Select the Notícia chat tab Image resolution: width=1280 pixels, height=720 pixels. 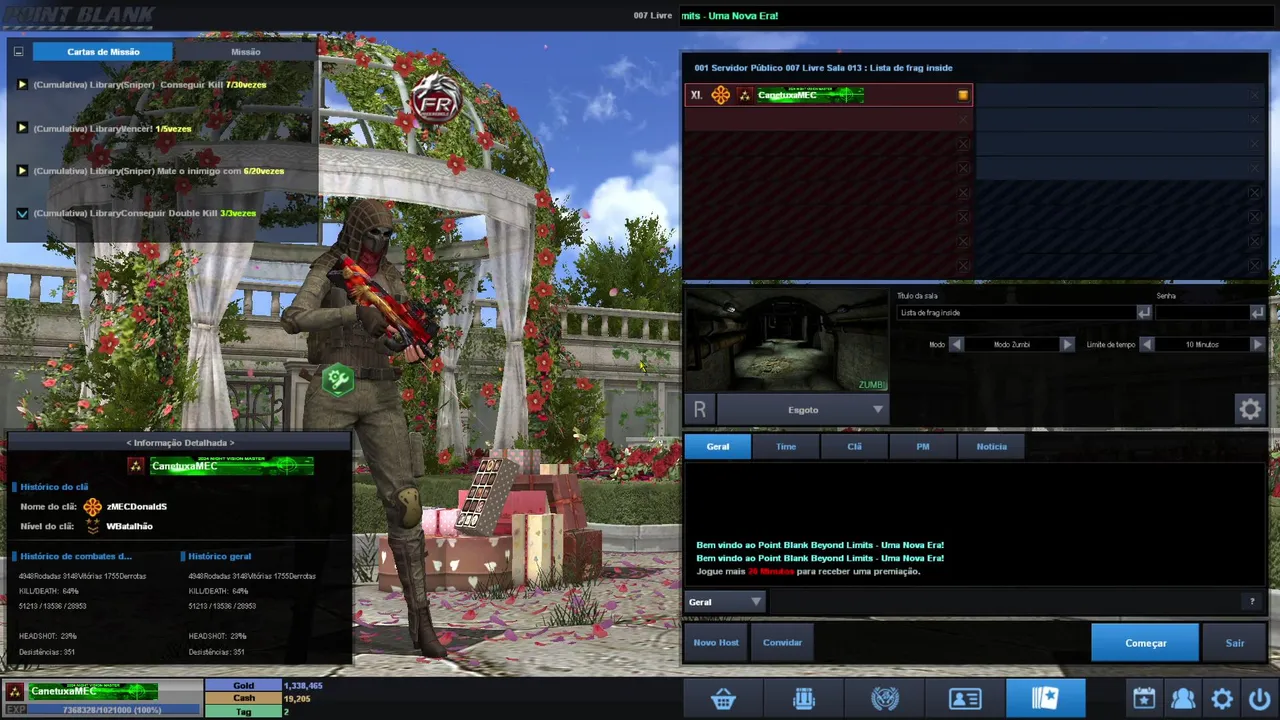(x=991, y=447)
